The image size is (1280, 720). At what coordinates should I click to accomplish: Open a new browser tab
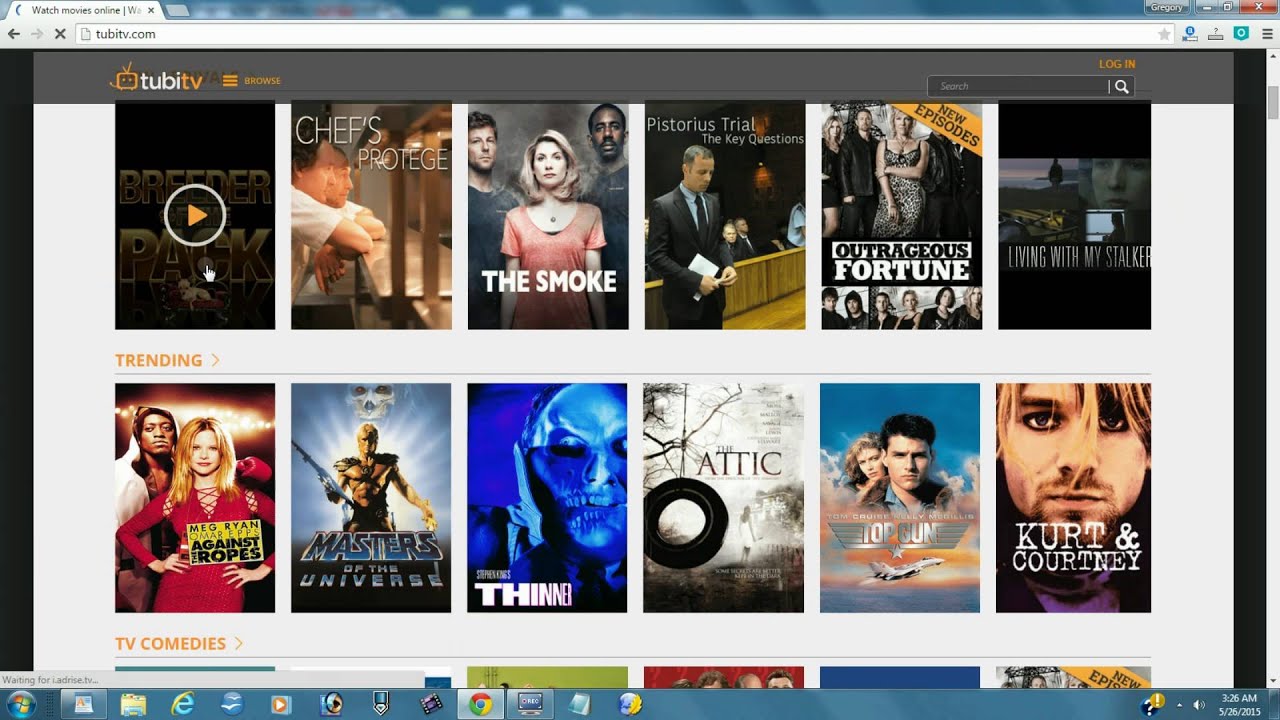177,10
